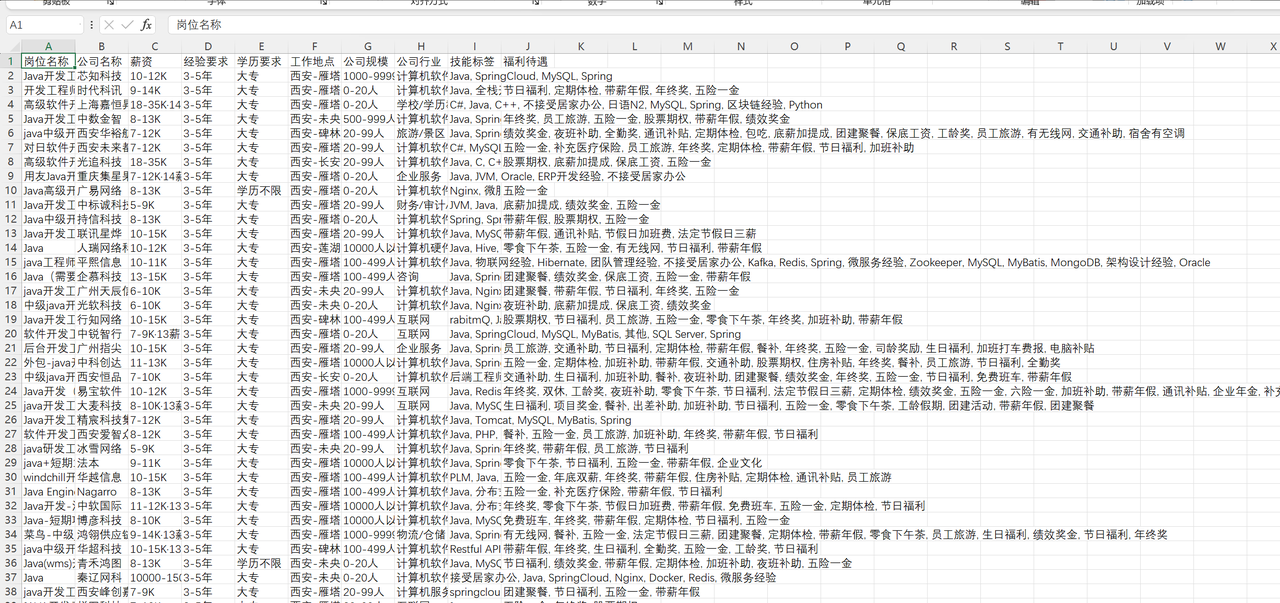This screenshot has width=1280, height=603.
Task: Click header cell 公司行业
Action: pyautogui.click(x=422, y=61)
